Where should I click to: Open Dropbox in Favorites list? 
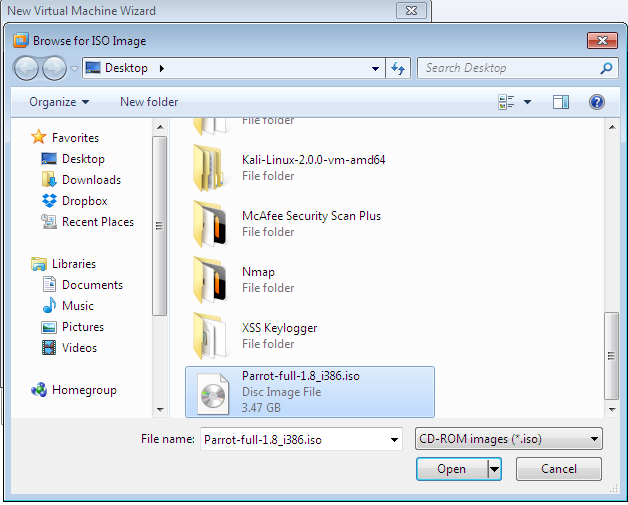[x=85, y=201]
